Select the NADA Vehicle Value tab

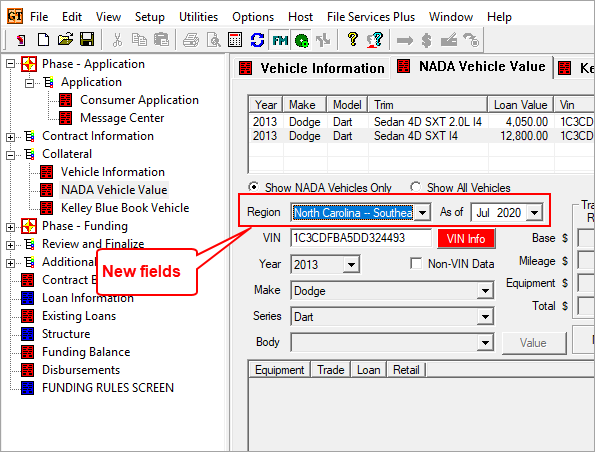pos(471,66)
